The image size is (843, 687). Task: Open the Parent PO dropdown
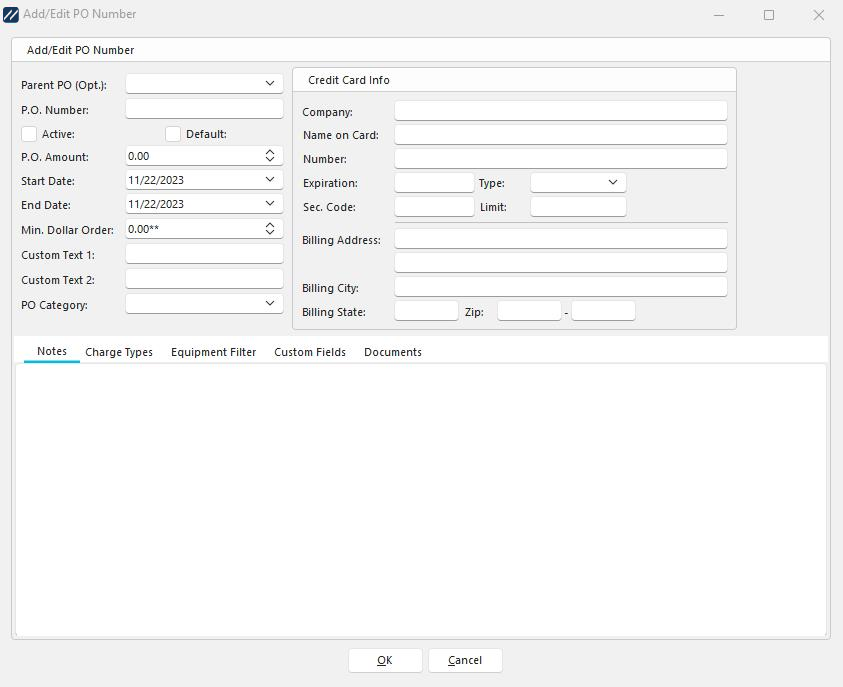click(x=270, y=83)
